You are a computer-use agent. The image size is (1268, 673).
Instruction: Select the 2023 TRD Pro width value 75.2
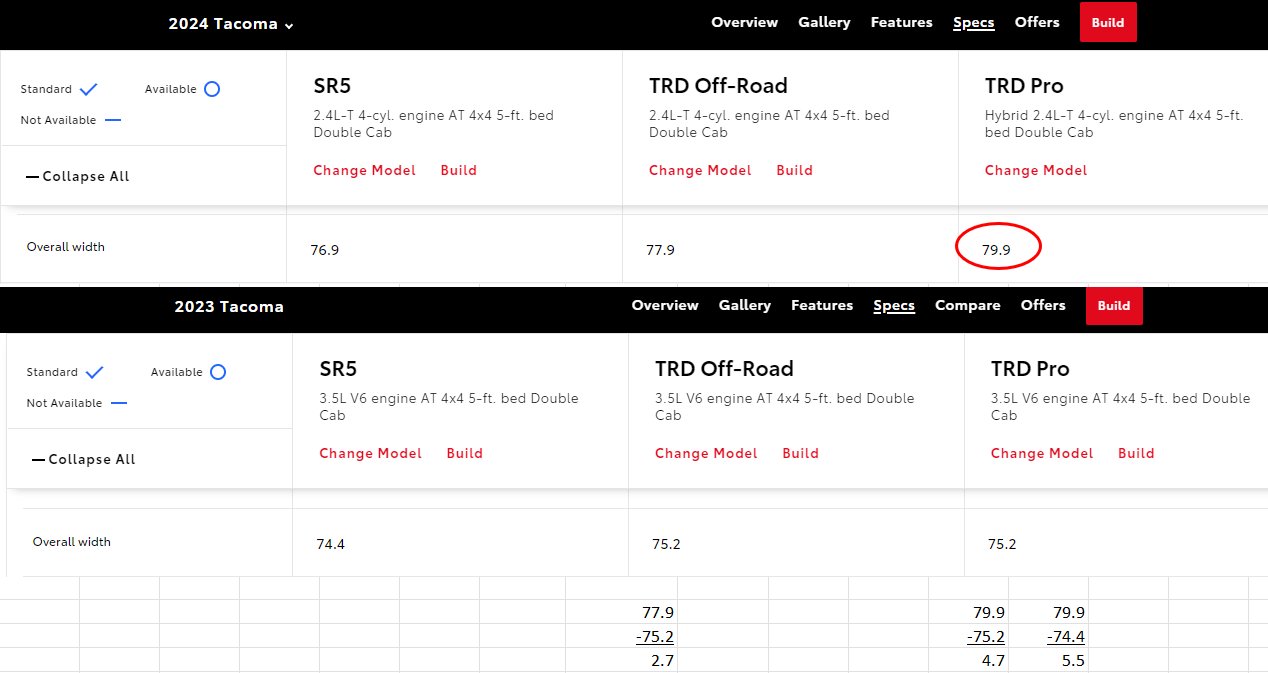tap(1002, 545)
